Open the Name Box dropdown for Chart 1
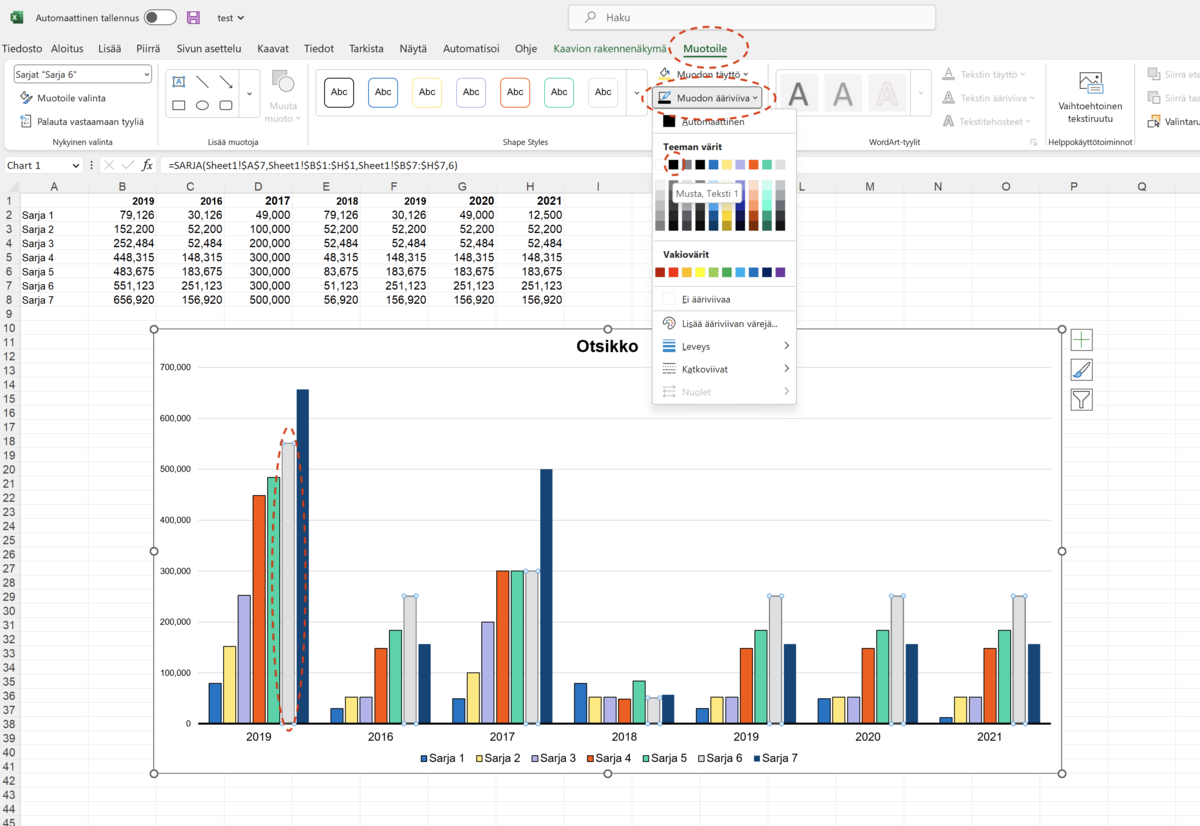Viewport: 1200px width, 826px height. pyautogui.click(x=76, y=165)
